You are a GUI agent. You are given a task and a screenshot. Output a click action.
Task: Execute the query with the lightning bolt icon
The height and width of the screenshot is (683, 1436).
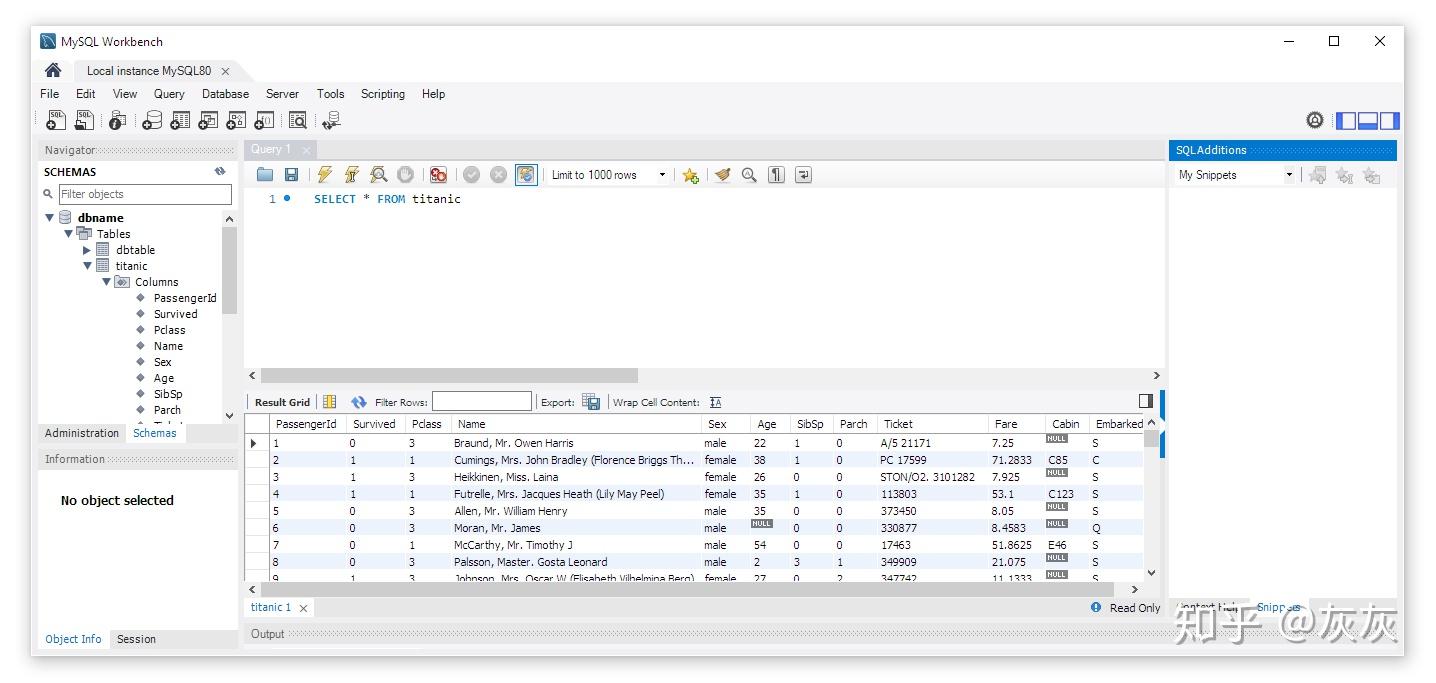[325, 175]
